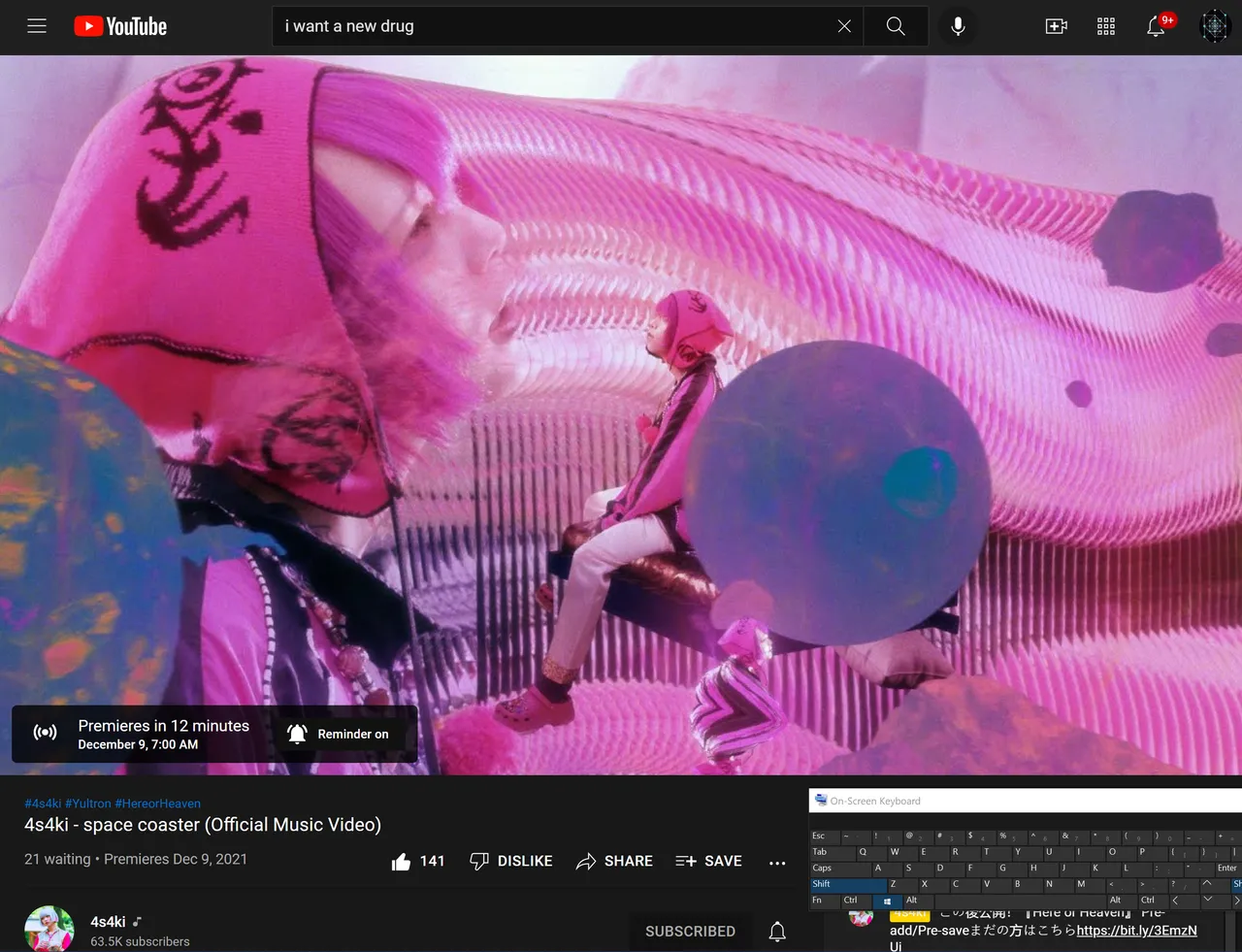
Task: Toggle Fn on the On-Screen Keyboard
Action: tap(825, 902)
